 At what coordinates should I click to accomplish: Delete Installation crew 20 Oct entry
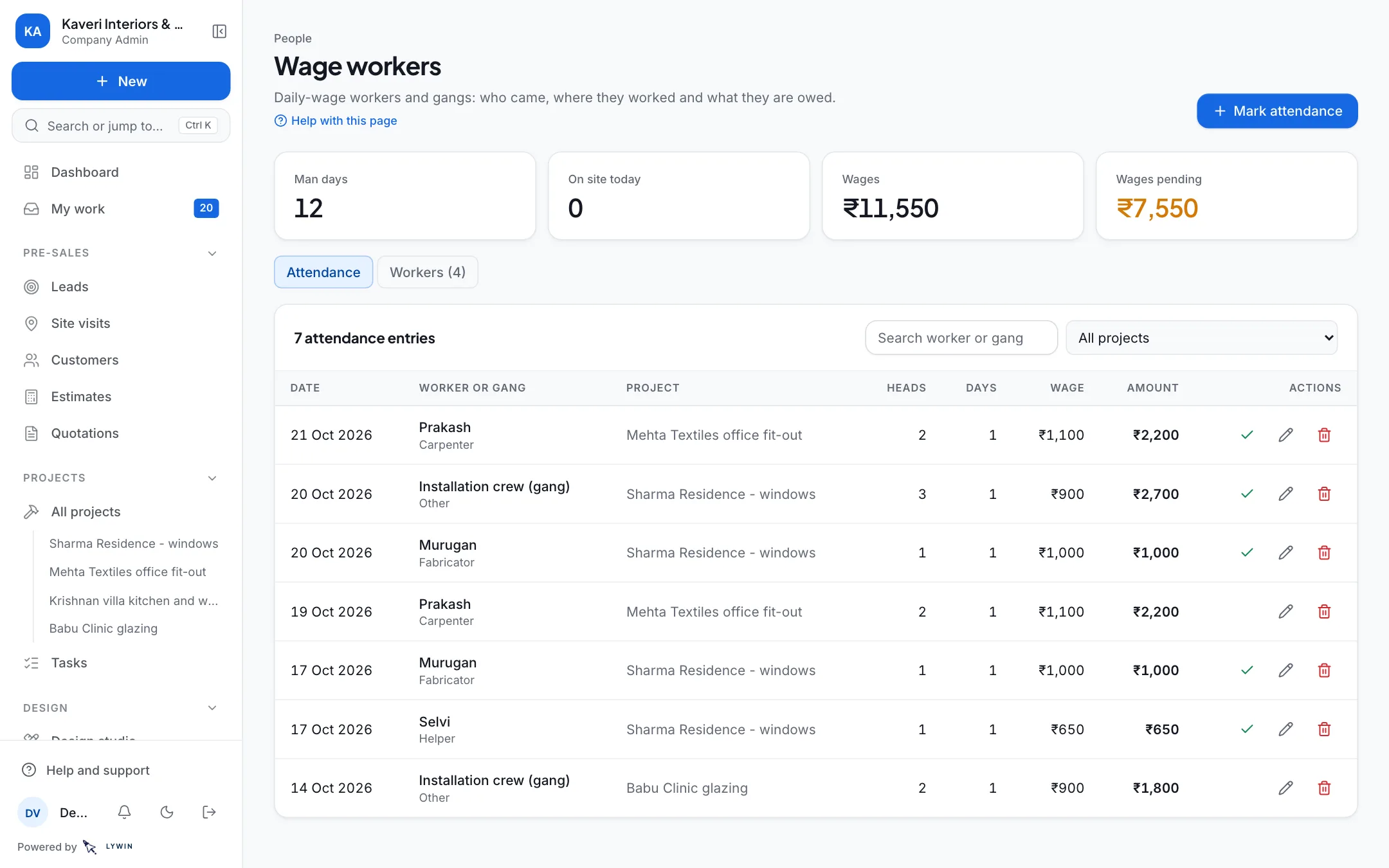[1324, 494]
